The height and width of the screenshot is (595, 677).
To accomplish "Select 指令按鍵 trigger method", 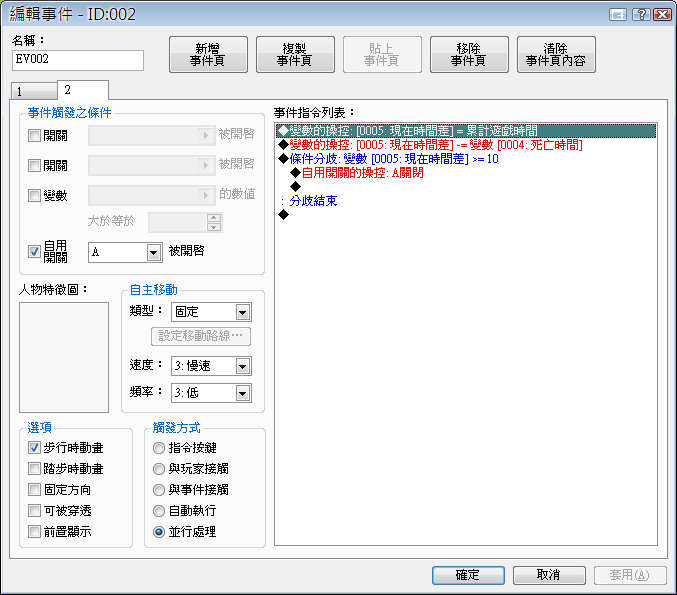I will coord(159,448).
